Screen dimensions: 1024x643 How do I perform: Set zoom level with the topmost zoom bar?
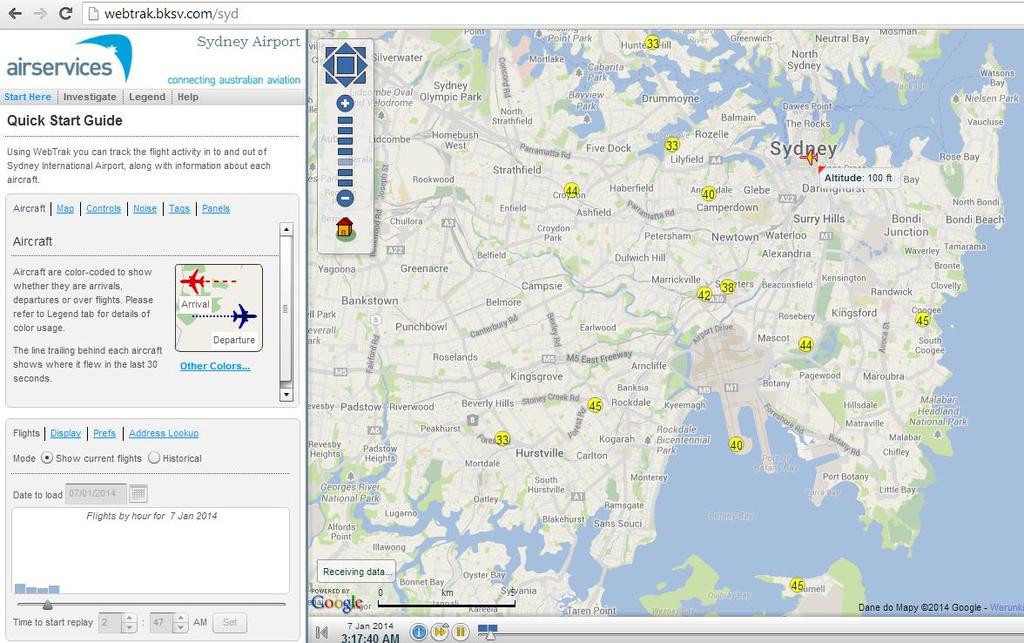click(345, 120)
